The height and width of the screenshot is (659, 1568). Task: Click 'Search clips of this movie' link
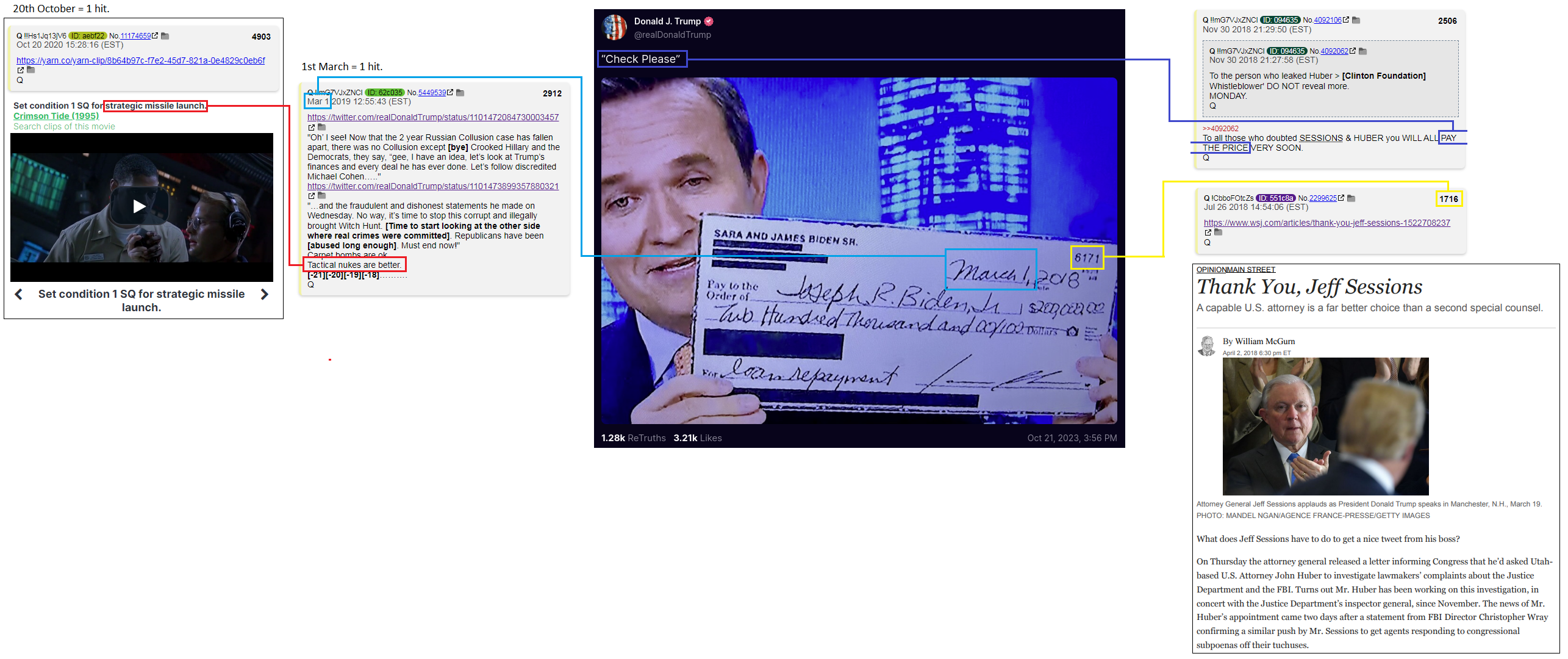pyautogui.click(x=64, y=126)
